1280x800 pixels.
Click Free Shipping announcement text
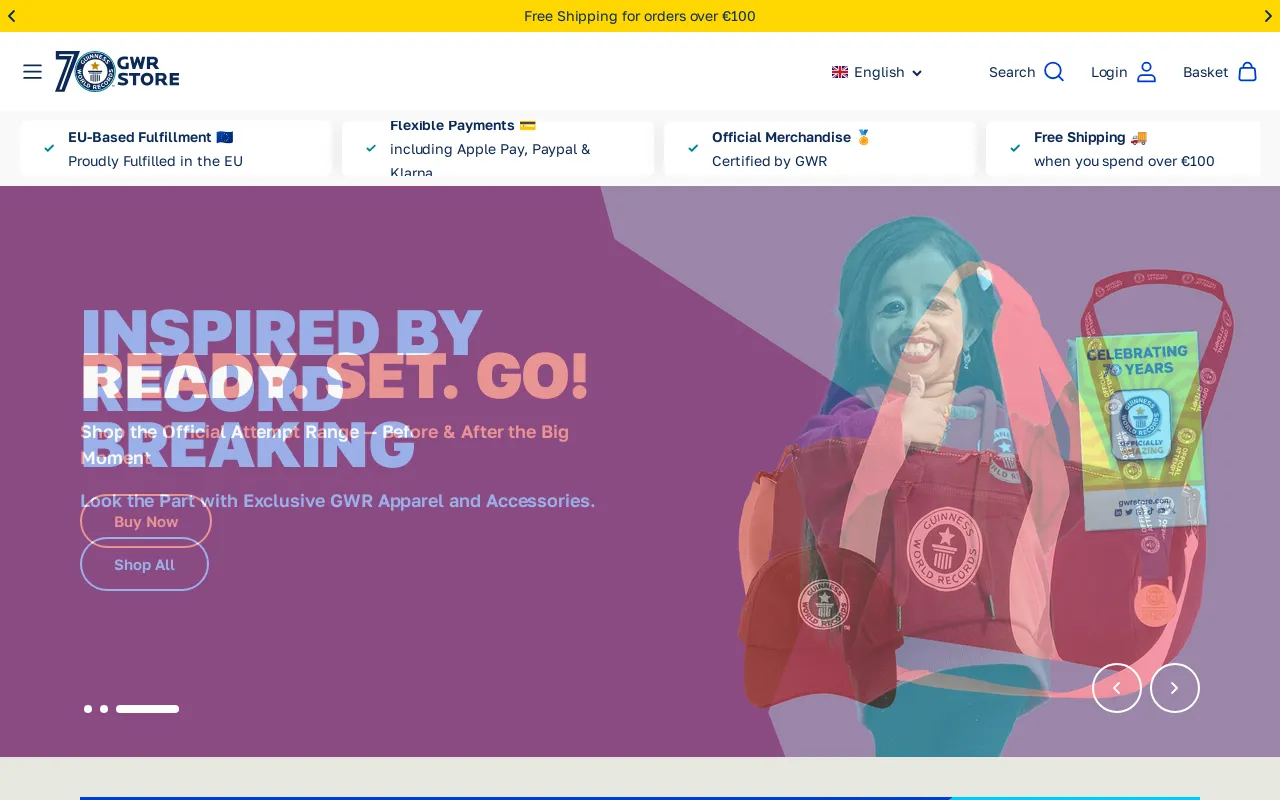pos(640,16)
